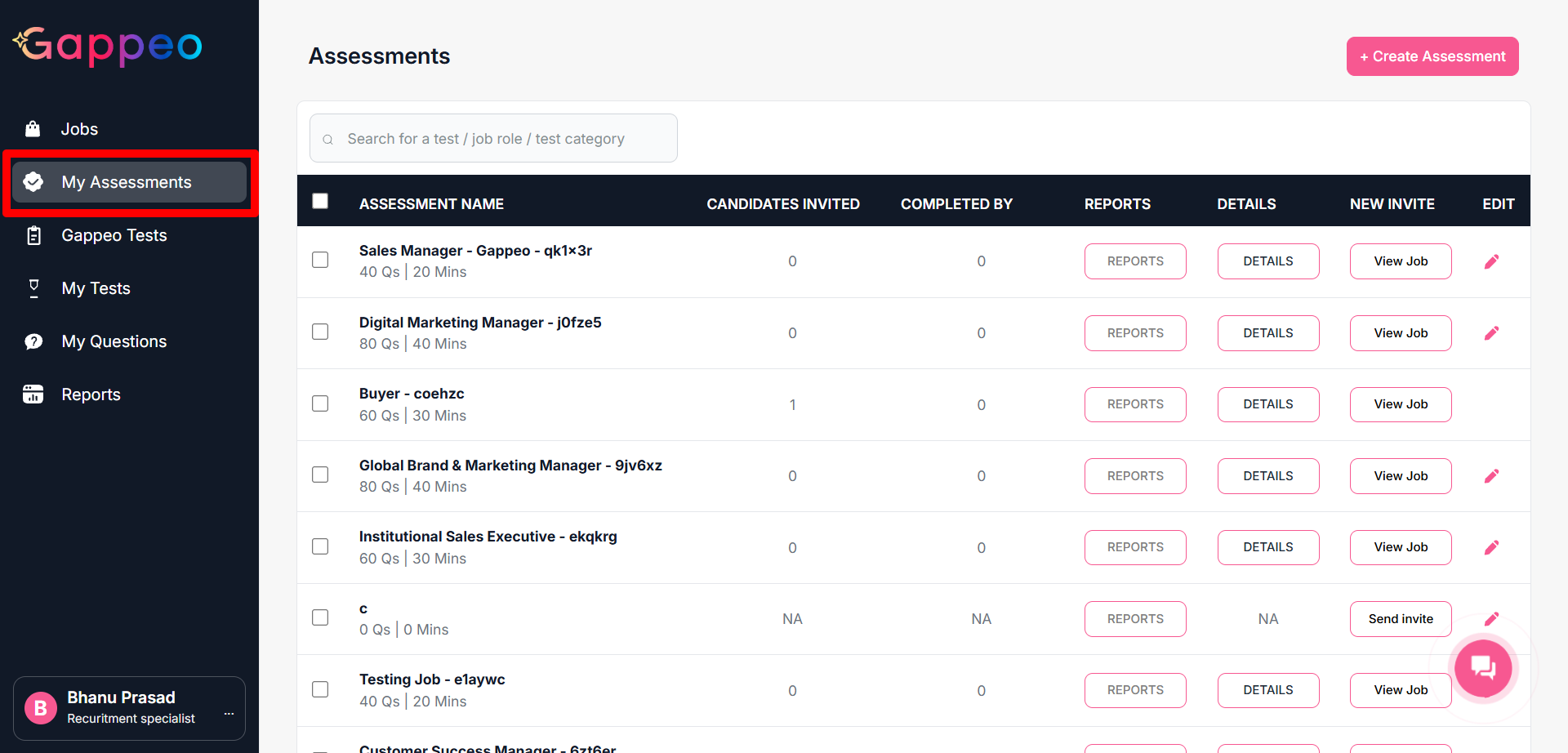The height and width of the screenshot is (753, 1568).
Task: Click Send invite for assessment c
Action: [1400, 619]
